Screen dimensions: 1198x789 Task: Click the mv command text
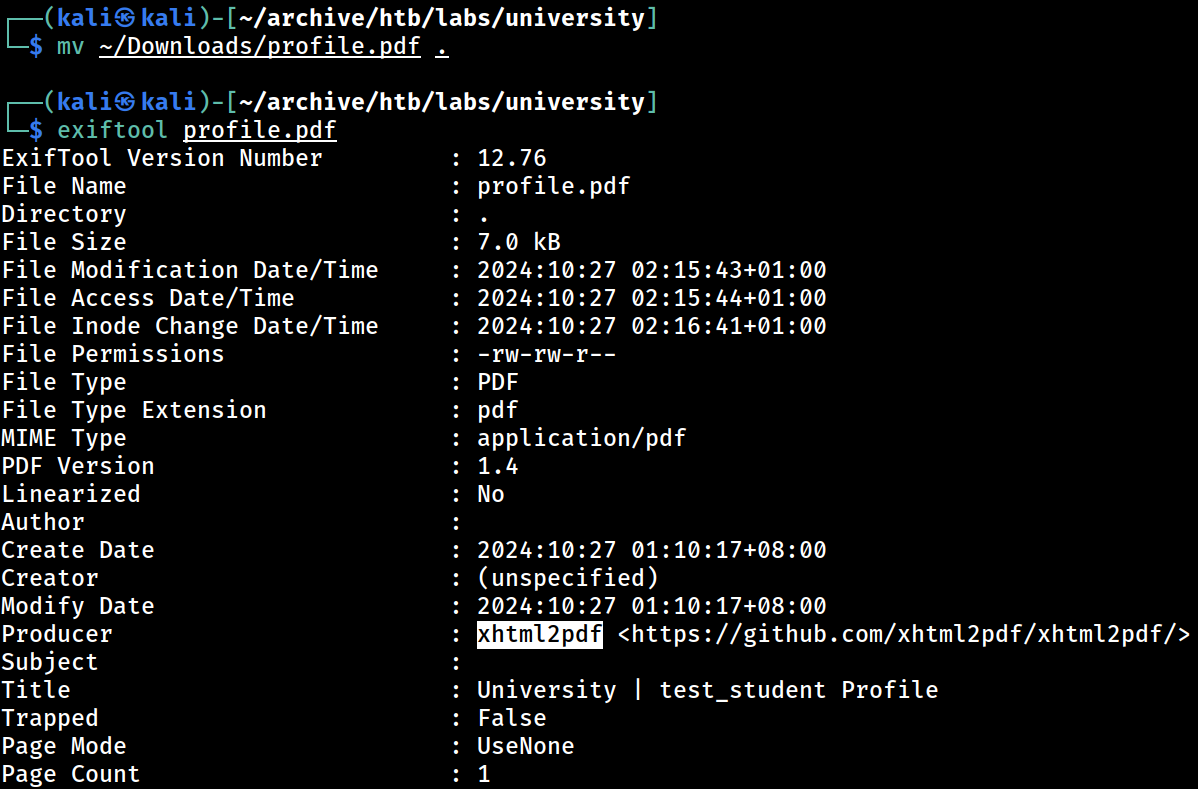70,47
